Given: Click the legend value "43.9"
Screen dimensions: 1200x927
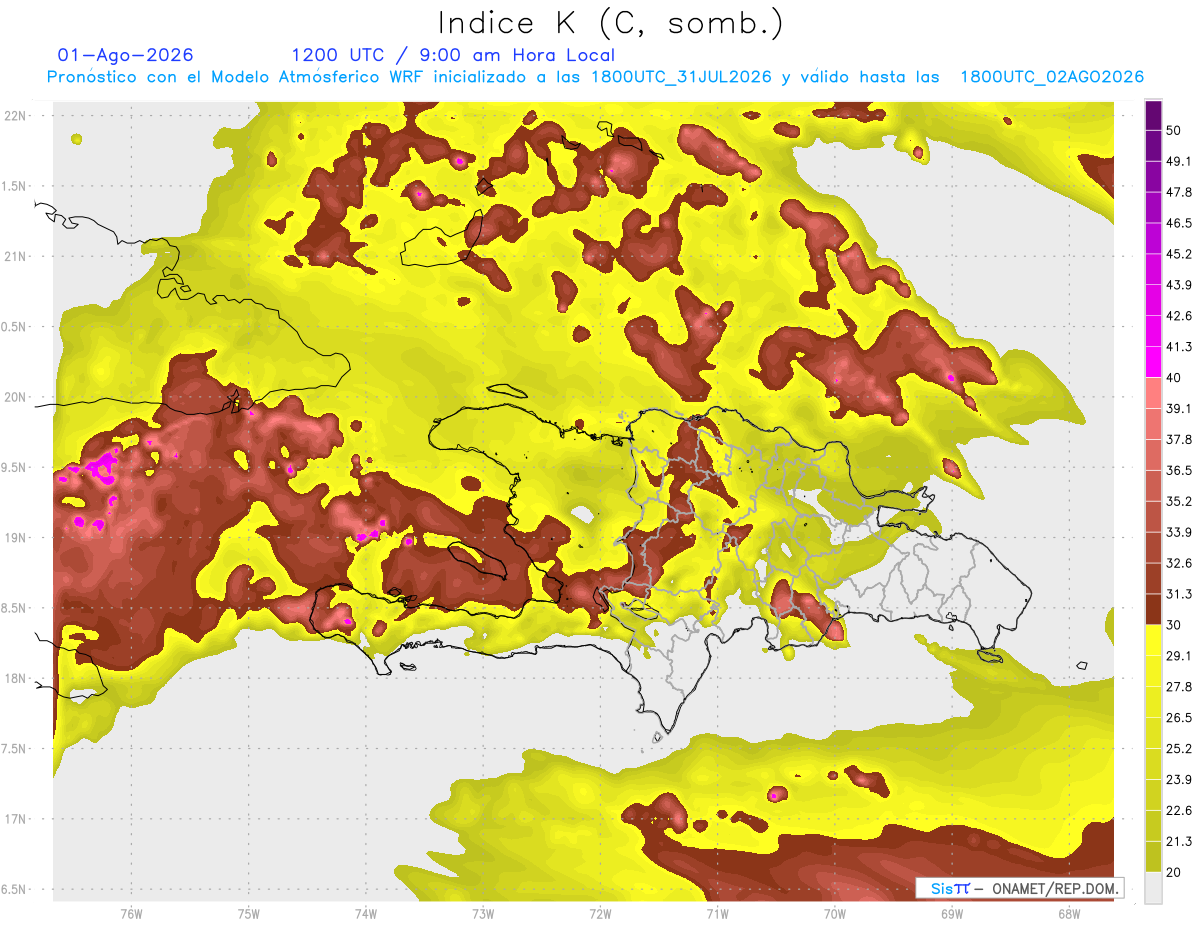Looking at the screenshot, I should point(1179,285).
